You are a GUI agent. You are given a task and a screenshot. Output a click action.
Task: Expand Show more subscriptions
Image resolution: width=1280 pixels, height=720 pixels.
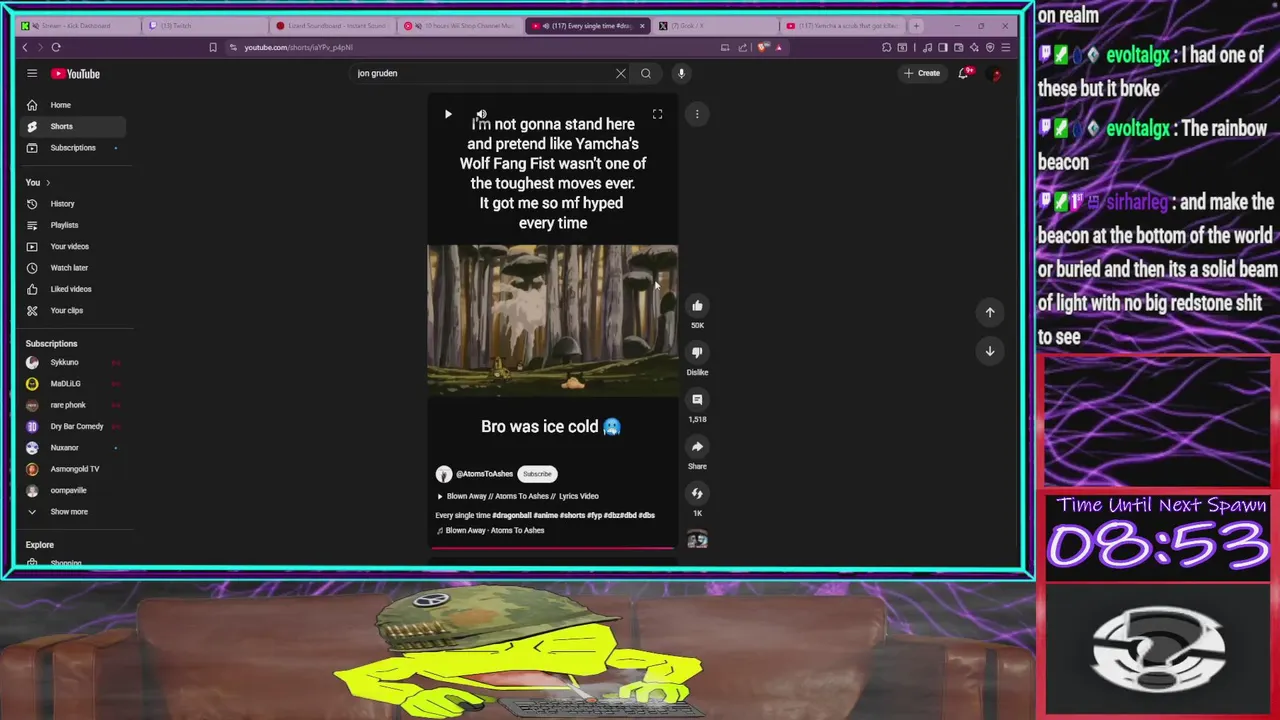(72, 512)
